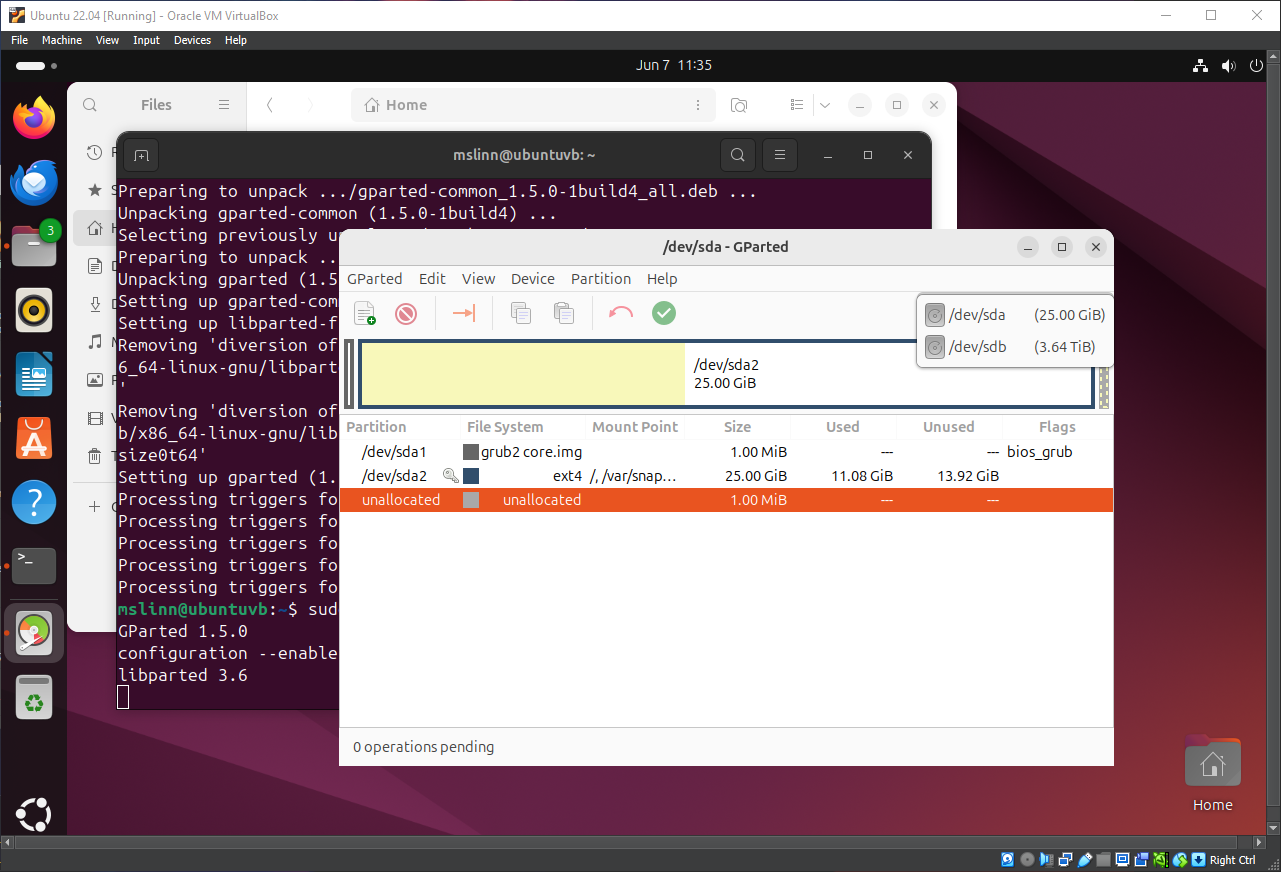Open the terminal hamburger menu button
Viewport: 1281px width, 872px height.
coord(779,155)
